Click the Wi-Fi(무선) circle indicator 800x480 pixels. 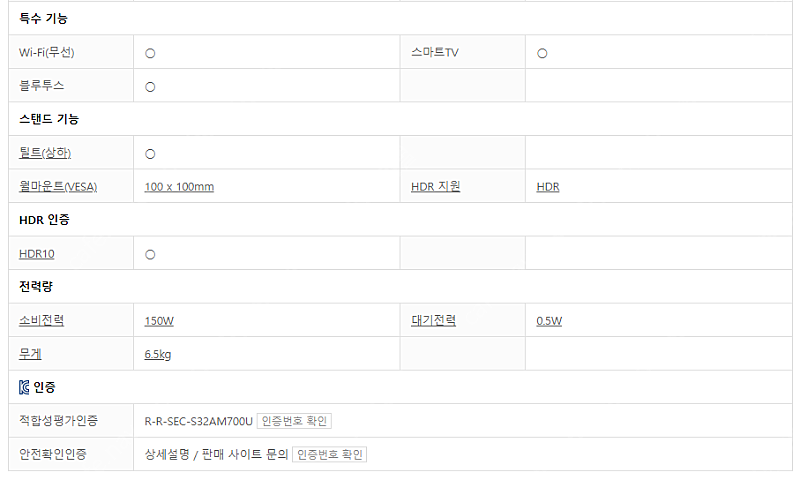pyautogui.click(x=150, y=53)
